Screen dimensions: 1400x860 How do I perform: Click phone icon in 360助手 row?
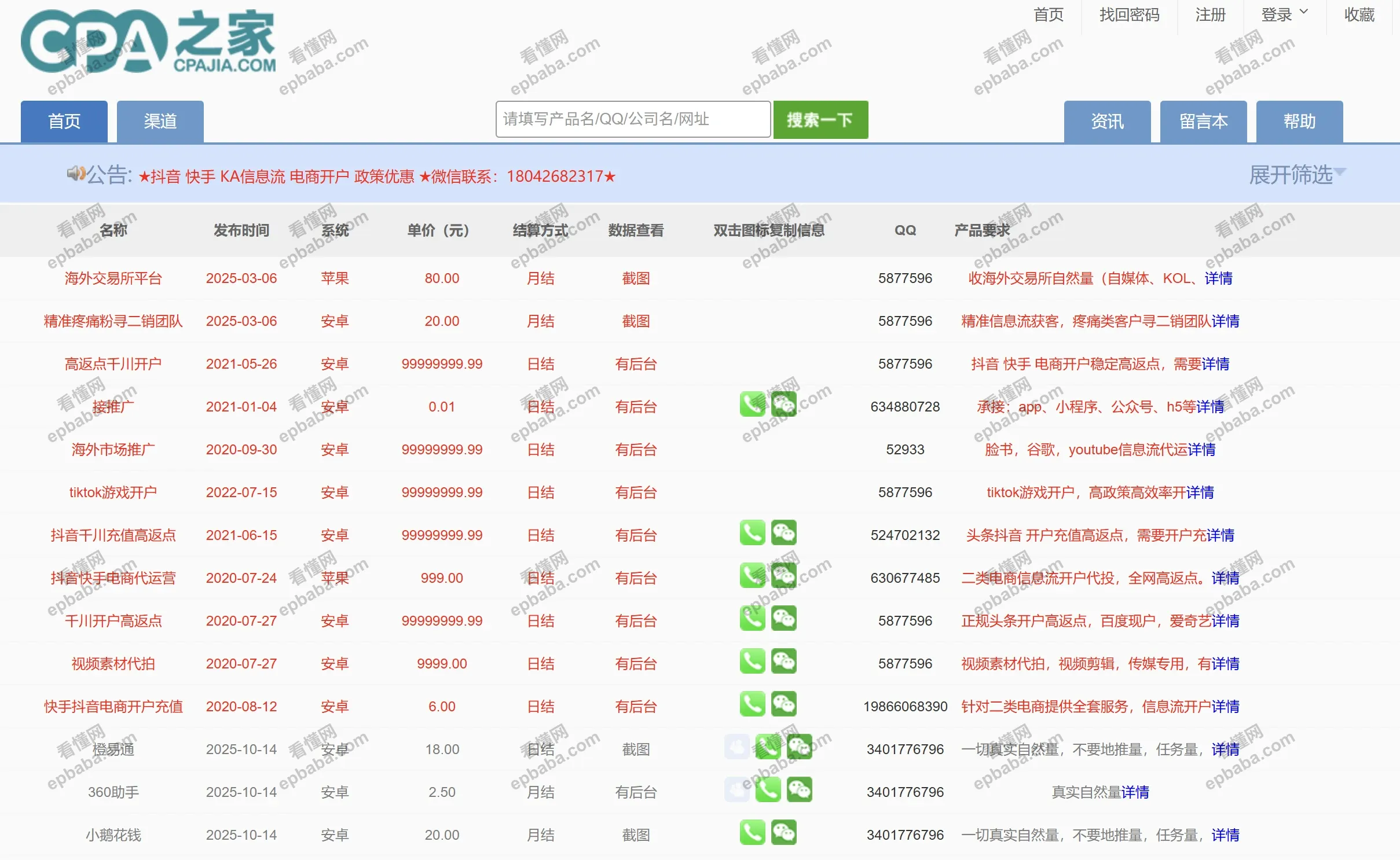click(768, 789)
